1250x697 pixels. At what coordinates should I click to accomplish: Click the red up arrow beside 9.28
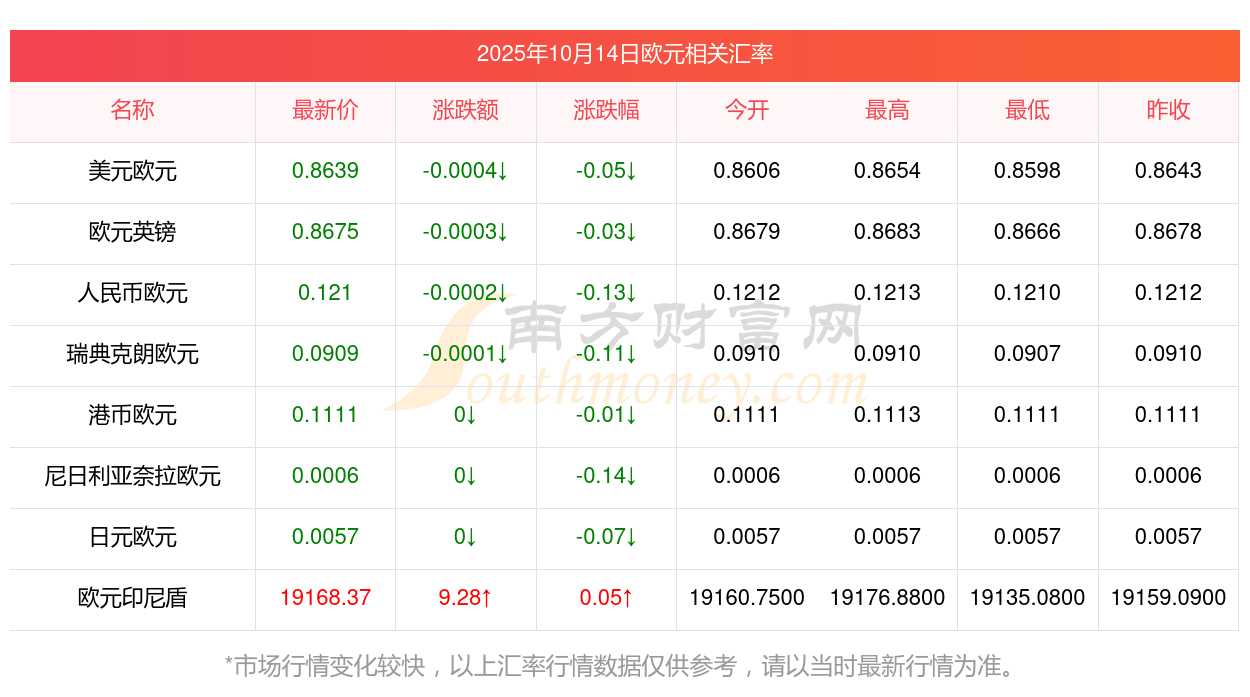click(486, 599)
